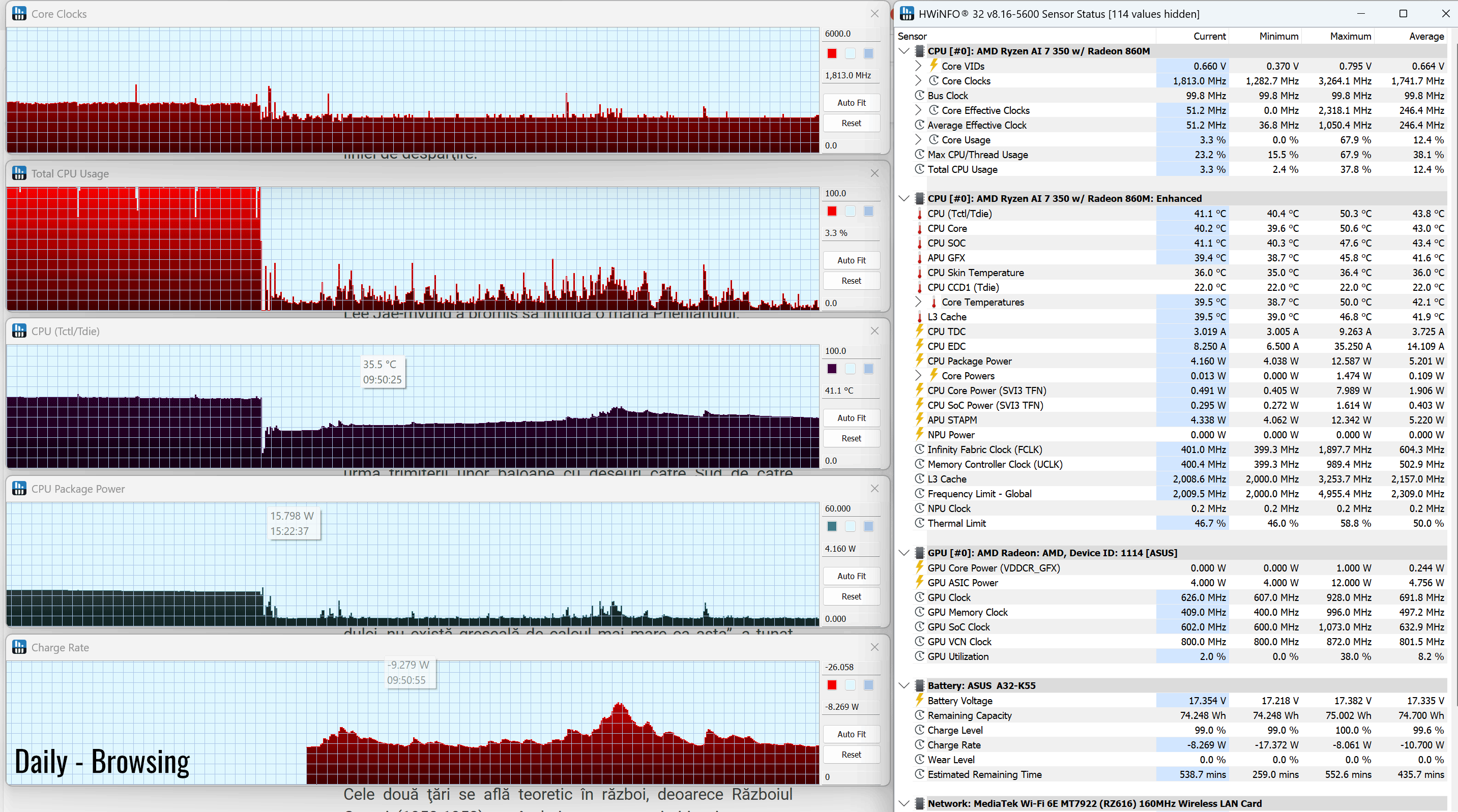This screenshot has width=1458, height=812.
Task: Click the clock icon beside Estimated Remaining Time
Action: [919, 774]
